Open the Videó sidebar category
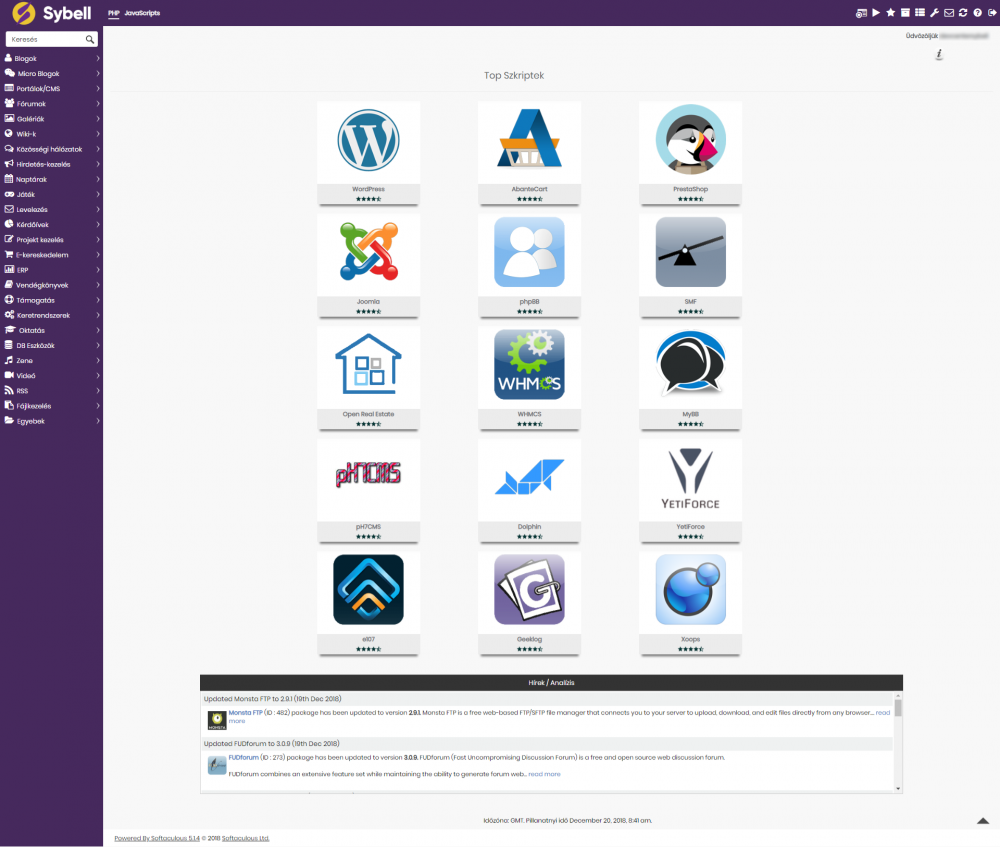This screenshot has height=847, width=1000. coord(51,376)
